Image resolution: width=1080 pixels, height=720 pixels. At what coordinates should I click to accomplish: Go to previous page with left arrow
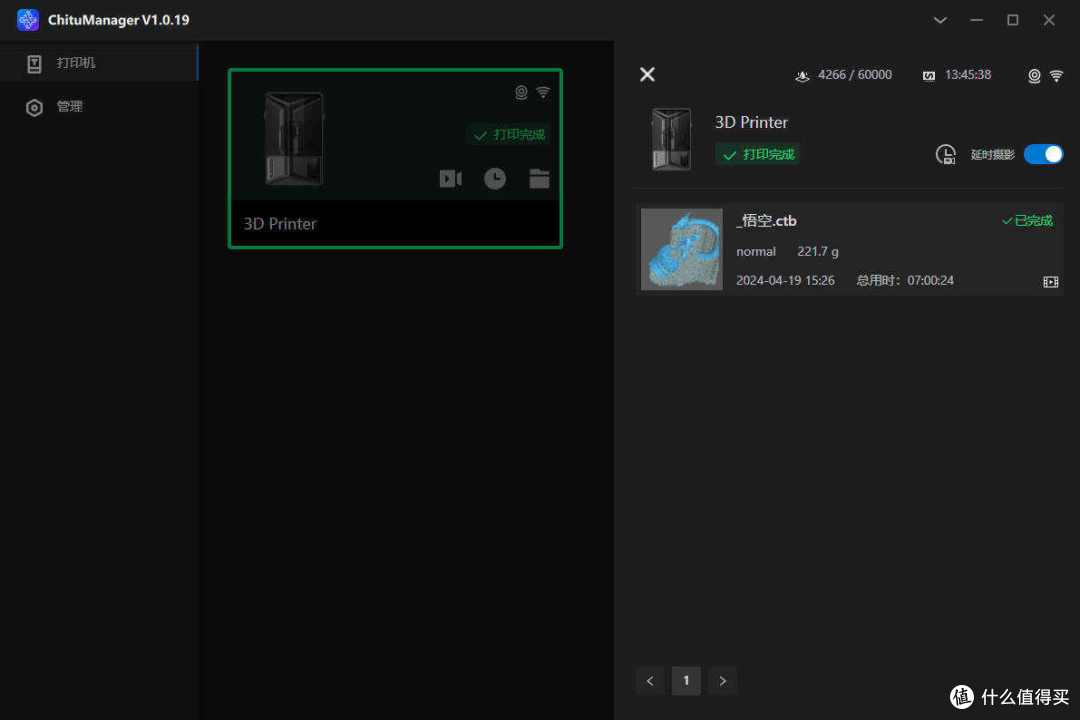[x=650, y=681]
